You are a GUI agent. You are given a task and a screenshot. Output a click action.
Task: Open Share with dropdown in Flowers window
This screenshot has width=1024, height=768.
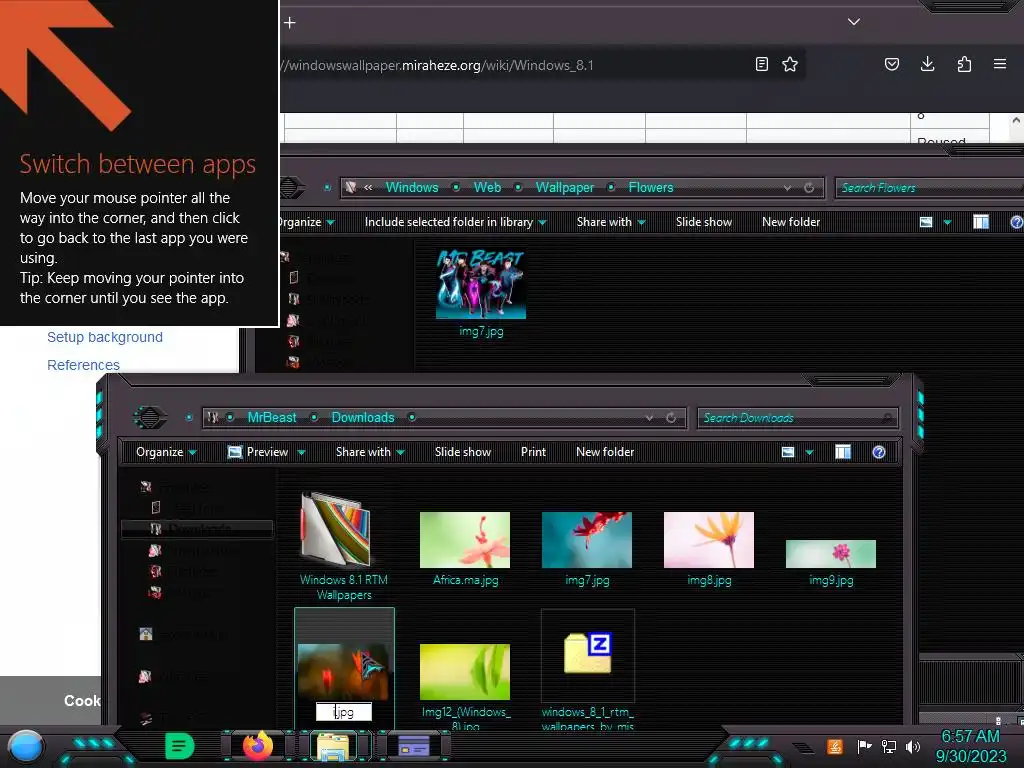point(611,222)
